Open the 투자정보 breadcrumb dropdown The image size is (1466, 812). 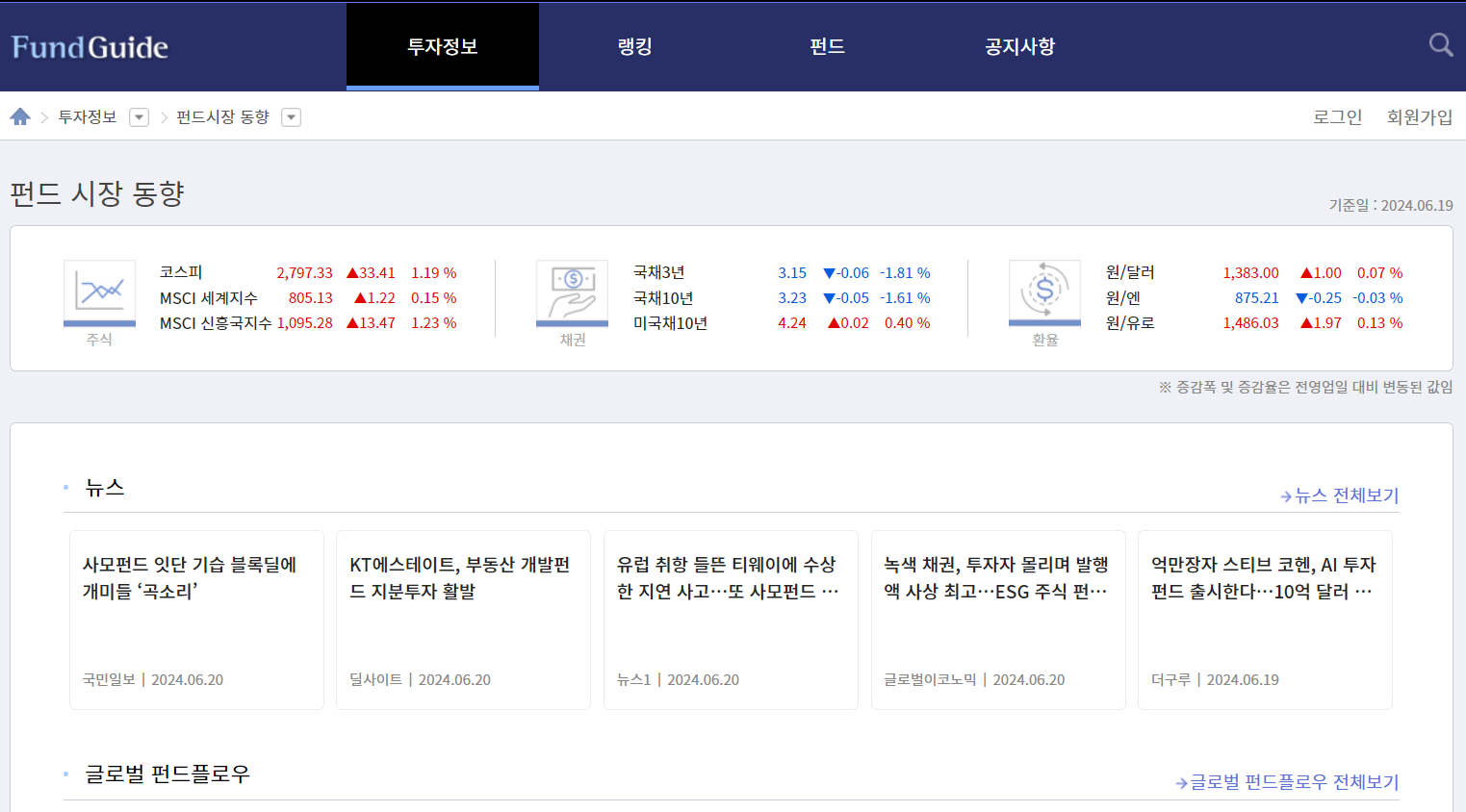(x=139, y=116)
